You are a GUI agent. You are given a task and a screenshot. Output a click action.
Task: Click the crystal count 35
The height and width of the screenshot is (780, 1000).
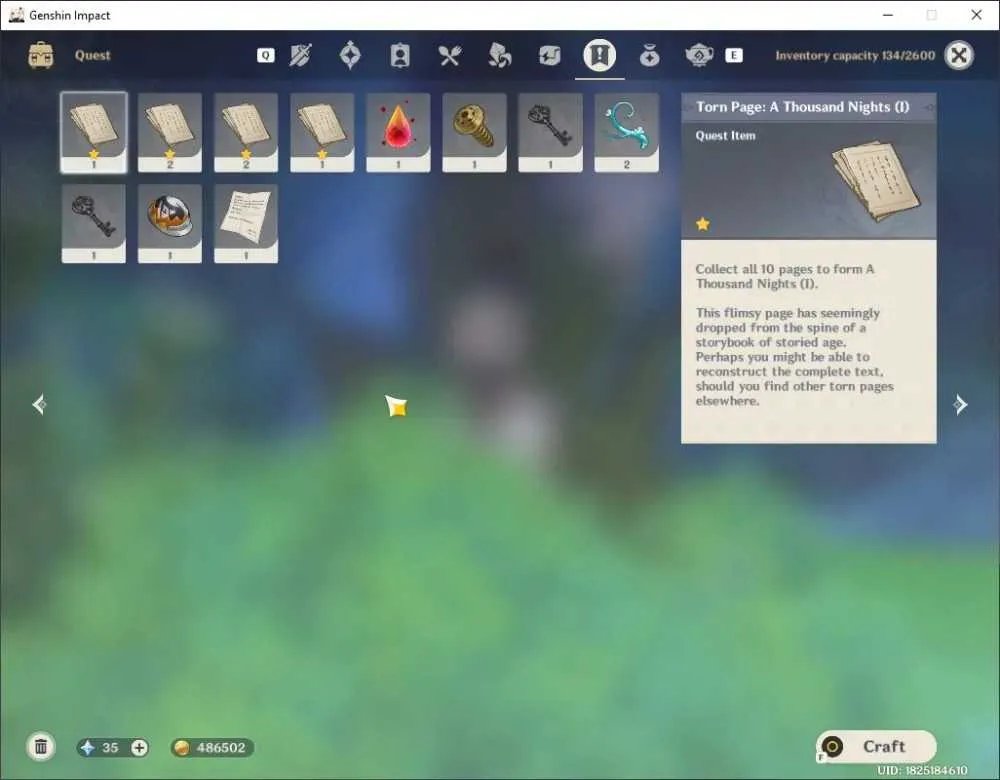(110, 747)
